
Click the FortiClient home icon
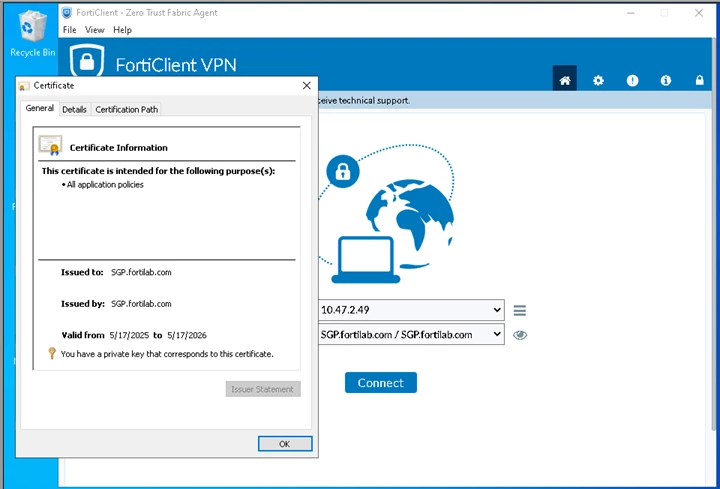(x=565, y=80)
